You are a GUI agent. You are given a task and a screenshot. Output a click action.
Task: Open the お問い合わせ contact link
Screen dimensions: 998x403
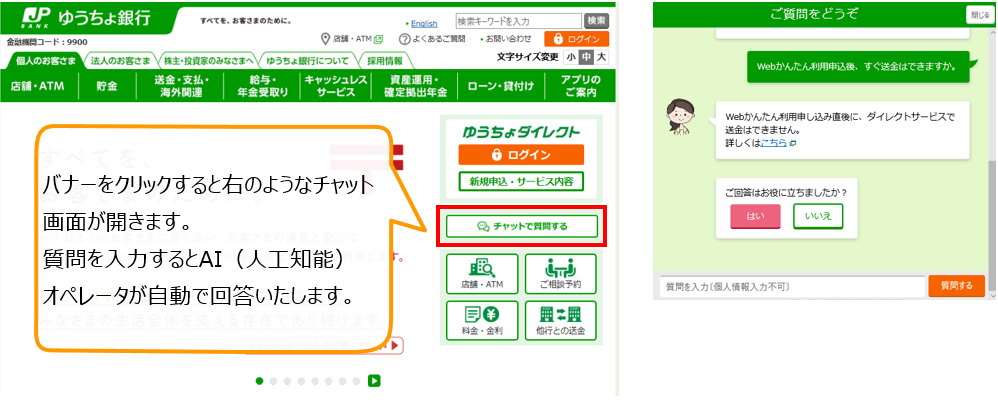[506, 39]
